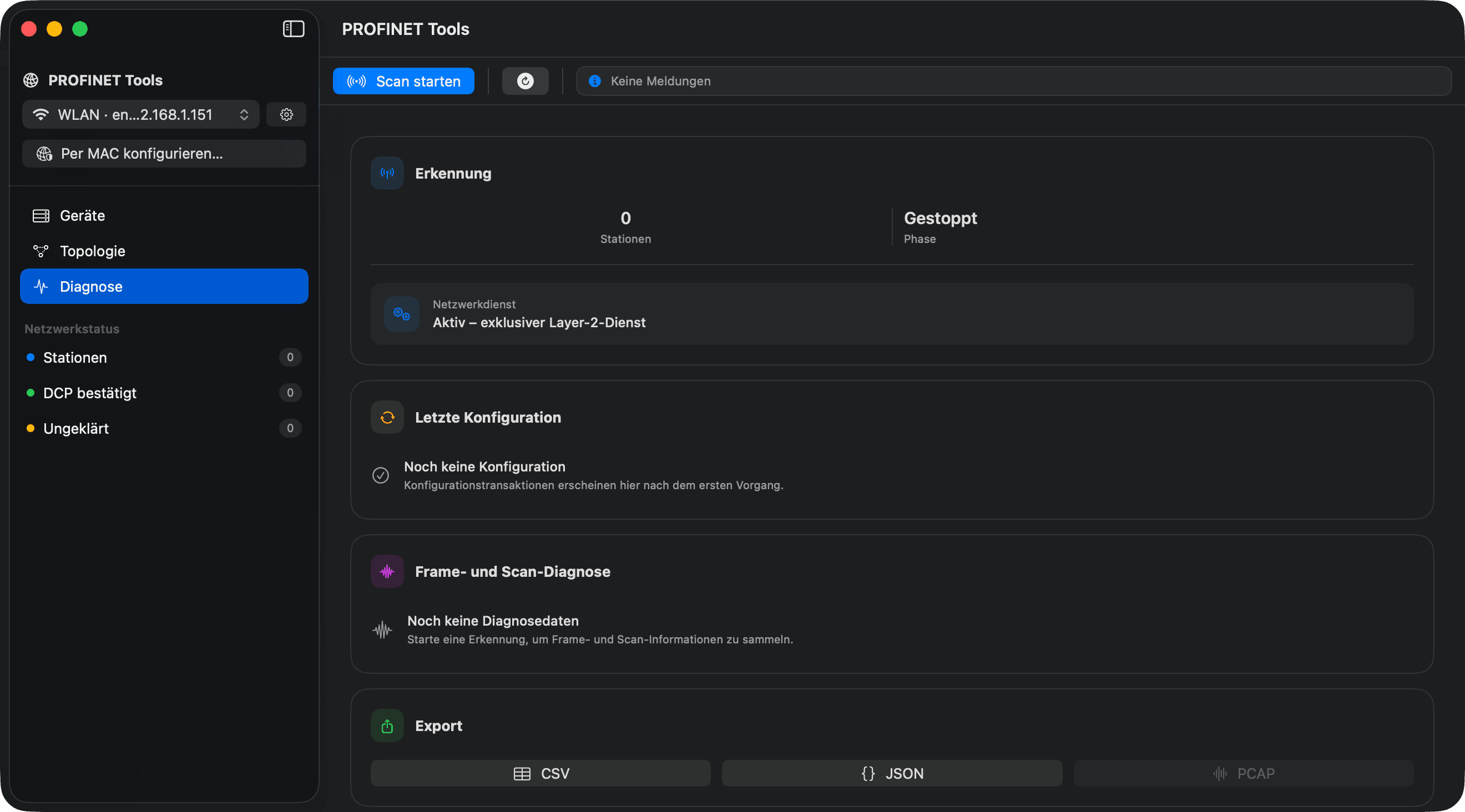The height and width of the screenshot is (812, 1465).
Task: Filter by Stationen status
Action: click(x=164, y=357)
